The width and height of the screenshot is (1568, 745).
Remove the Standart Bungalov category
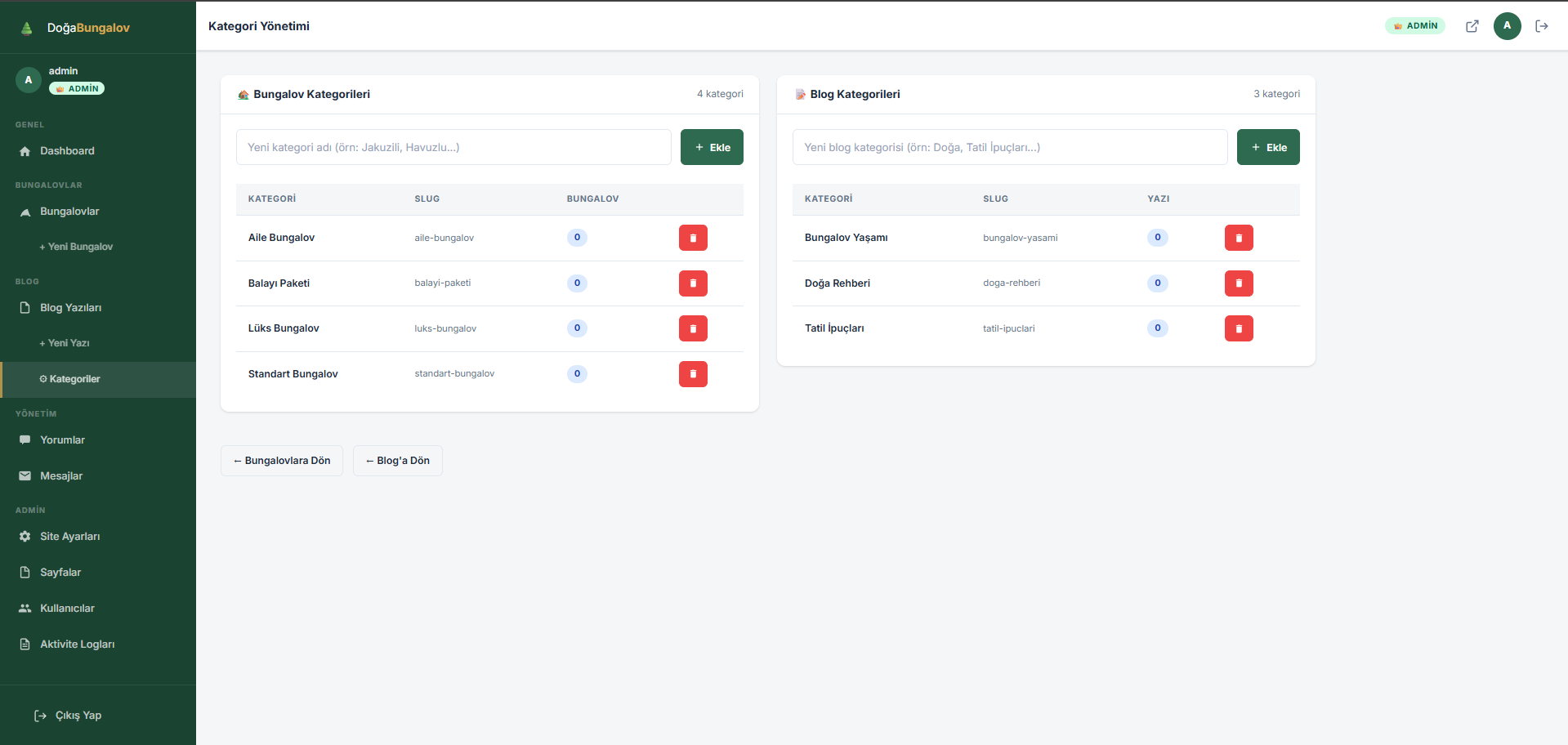pyautogui.click(x=693, y=374)
